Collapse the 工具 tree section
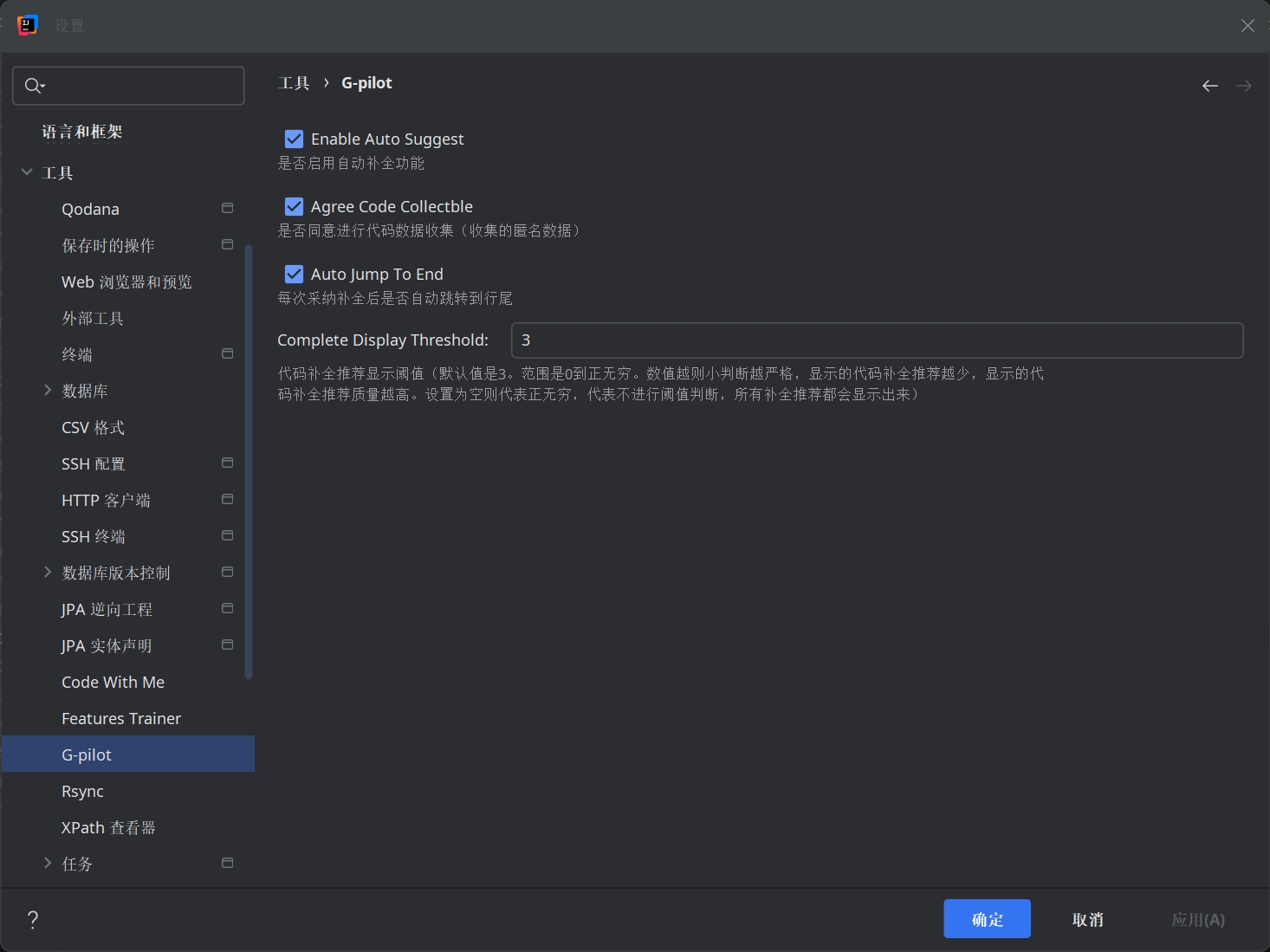 [27, 172]
